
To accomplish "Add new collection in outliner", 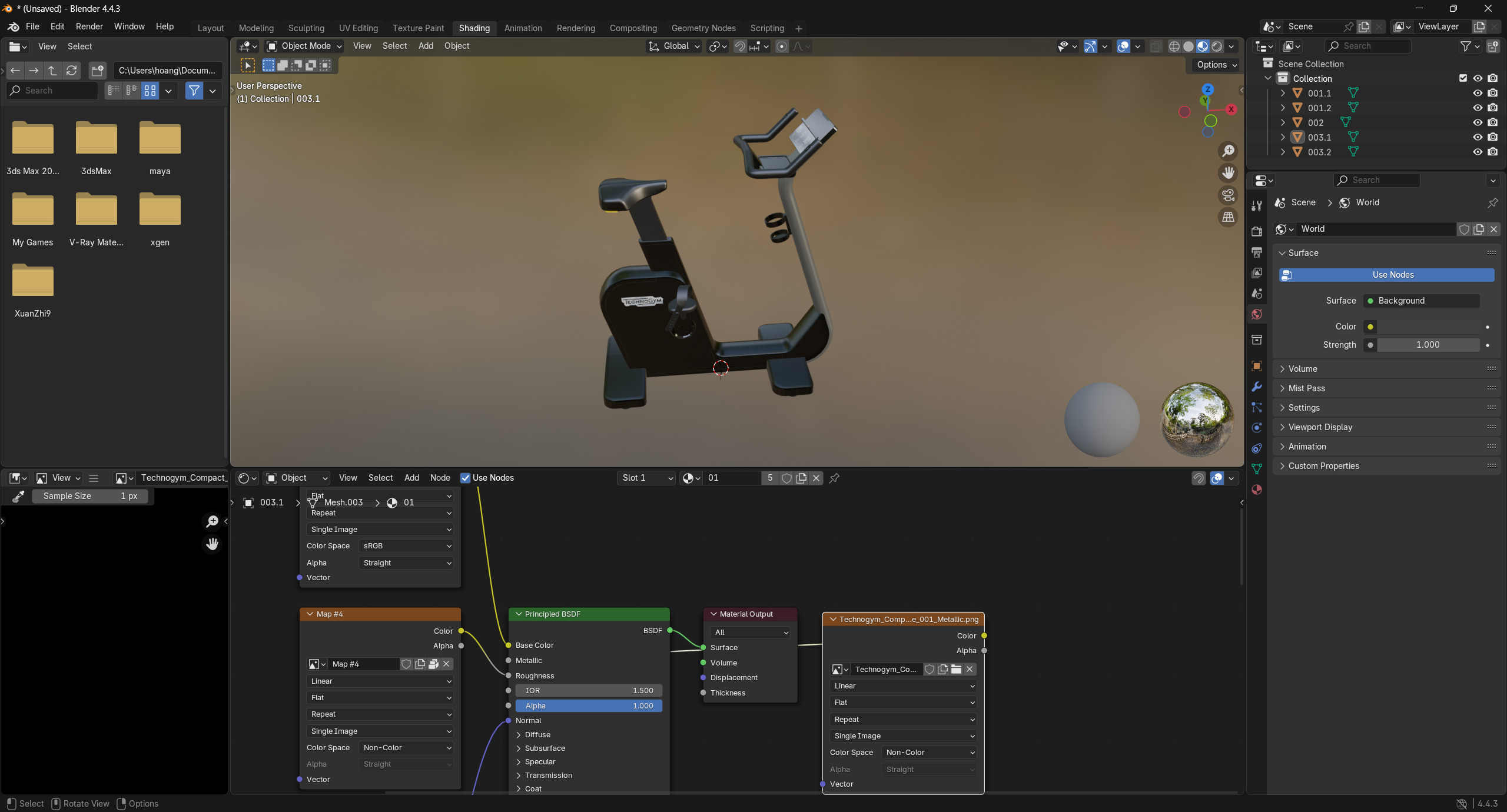I will [x=1493, y=46].
